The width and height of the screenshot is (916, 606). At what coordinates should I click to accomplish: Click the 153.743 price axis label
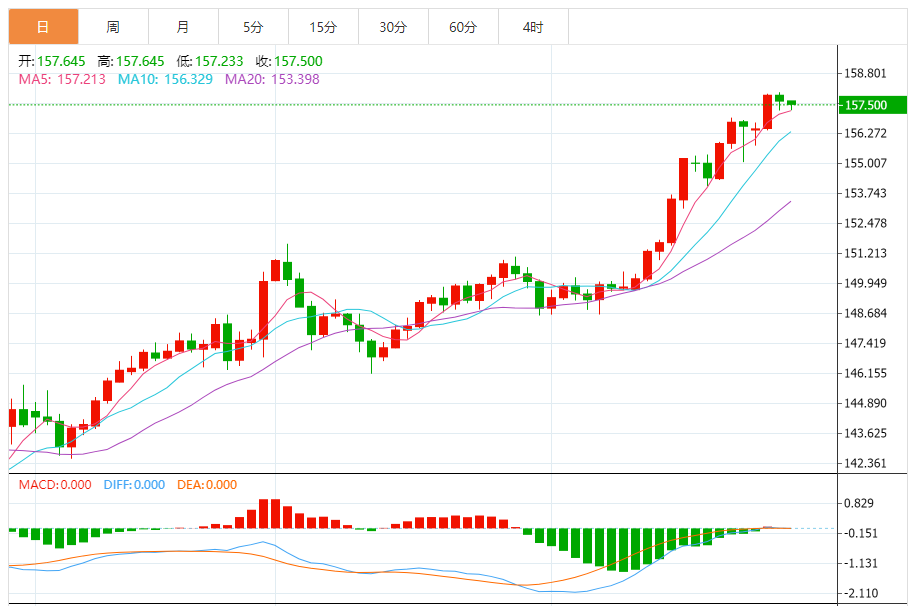pos(865,193)
